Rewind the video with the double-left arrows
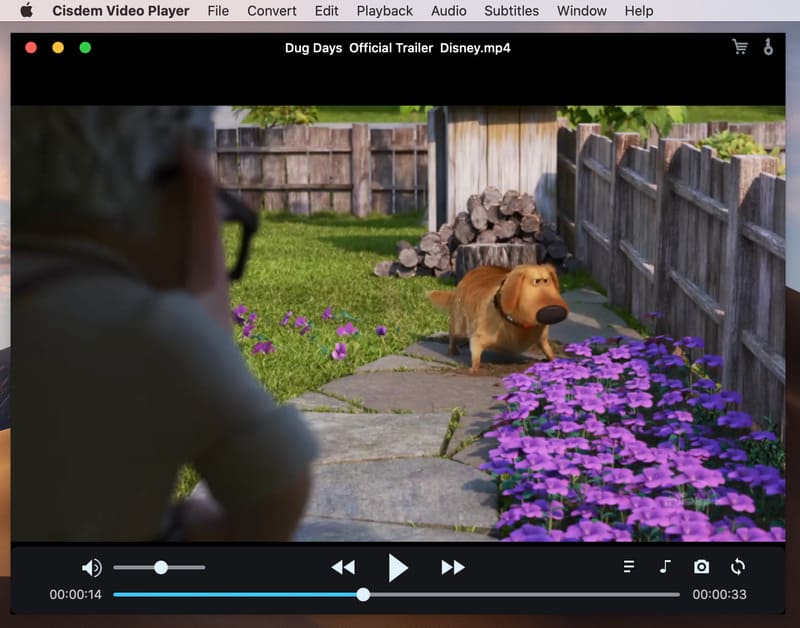Viewport: 800px width, 628px height. point(343,567)
